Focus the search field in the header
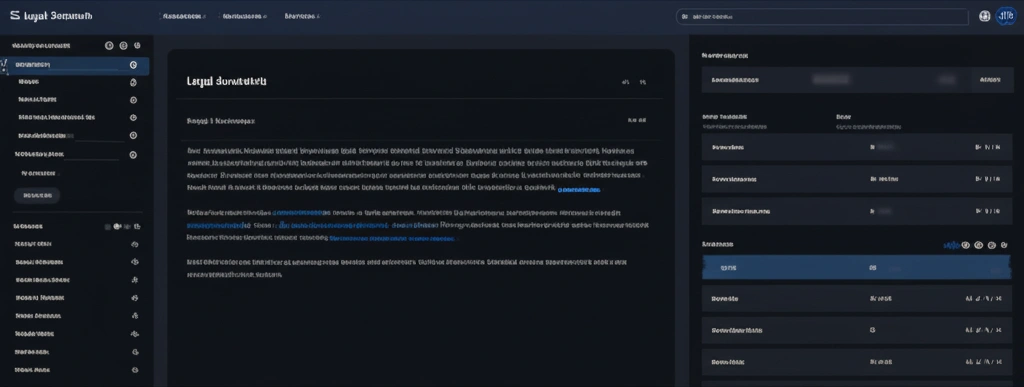The image size is (1024, 387). [822, 16]
